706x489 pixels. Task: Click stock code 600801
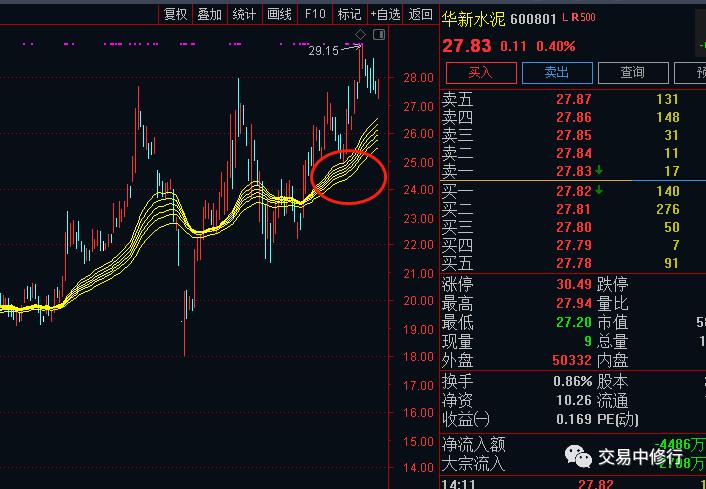tap(533, 19)
